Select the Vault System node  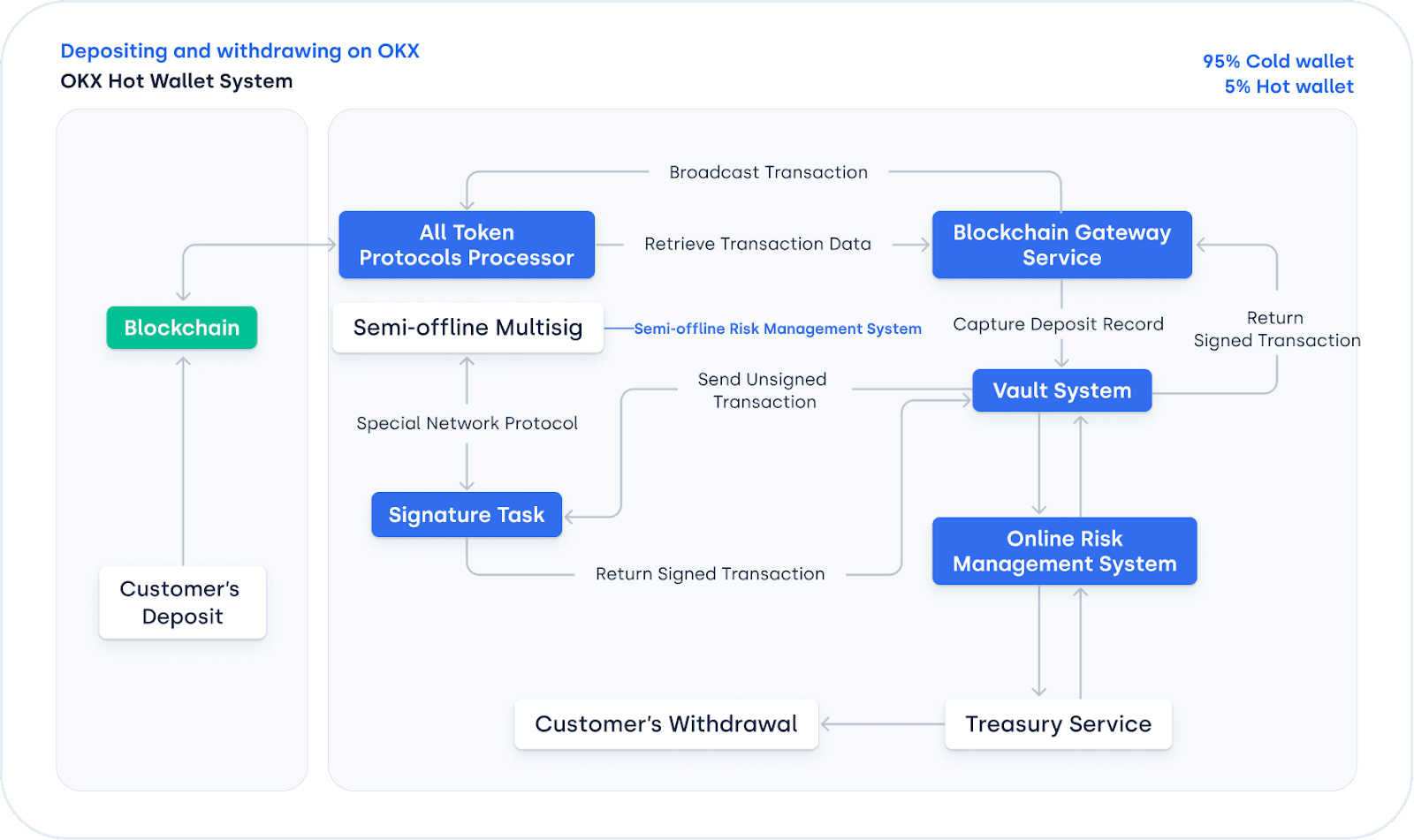click(1062, 390)
